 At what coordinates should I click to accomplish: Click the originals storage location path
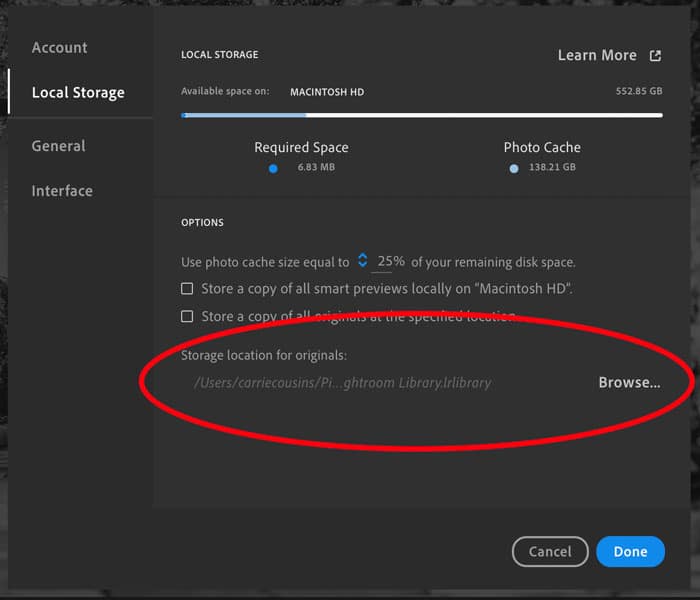(x=342, y=383)
